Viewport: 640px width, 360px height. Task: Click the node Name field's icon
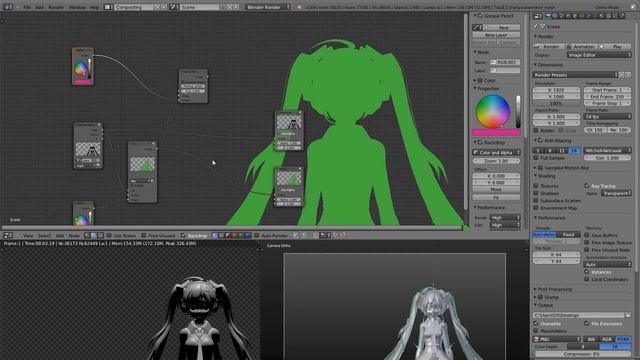[x=493, y=62]
